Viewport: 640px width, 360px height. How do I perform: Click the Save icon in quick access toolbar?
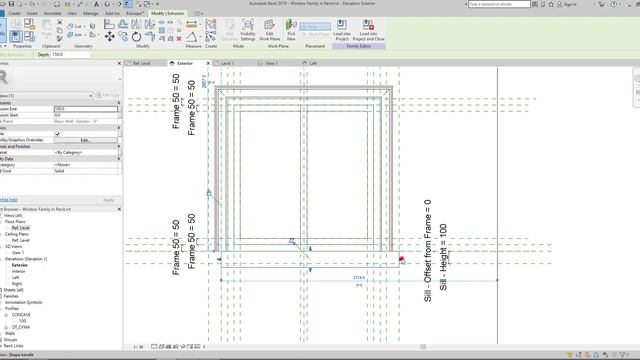tap(11, 4)
